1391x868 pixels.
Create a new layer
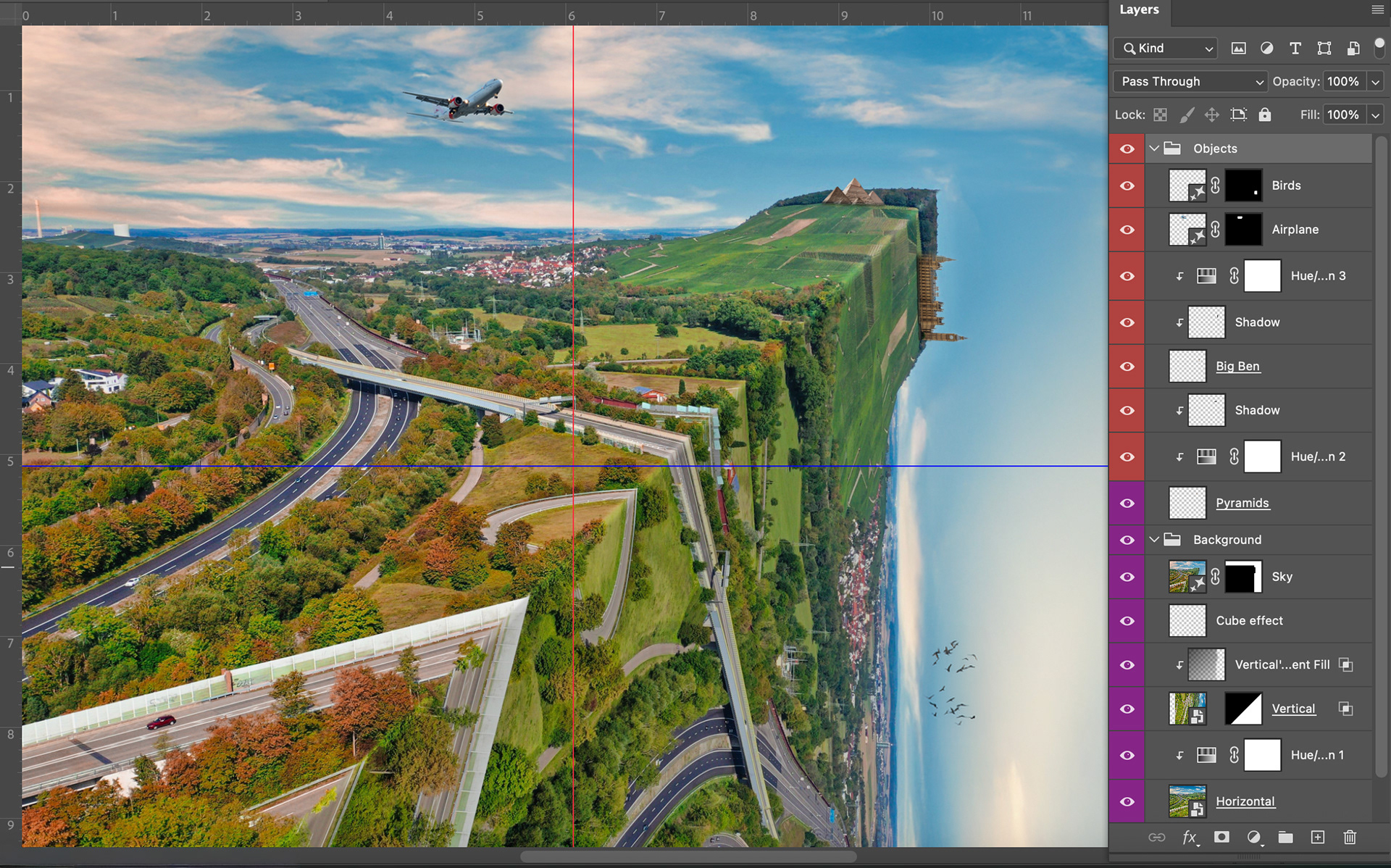click(1318, 838)
